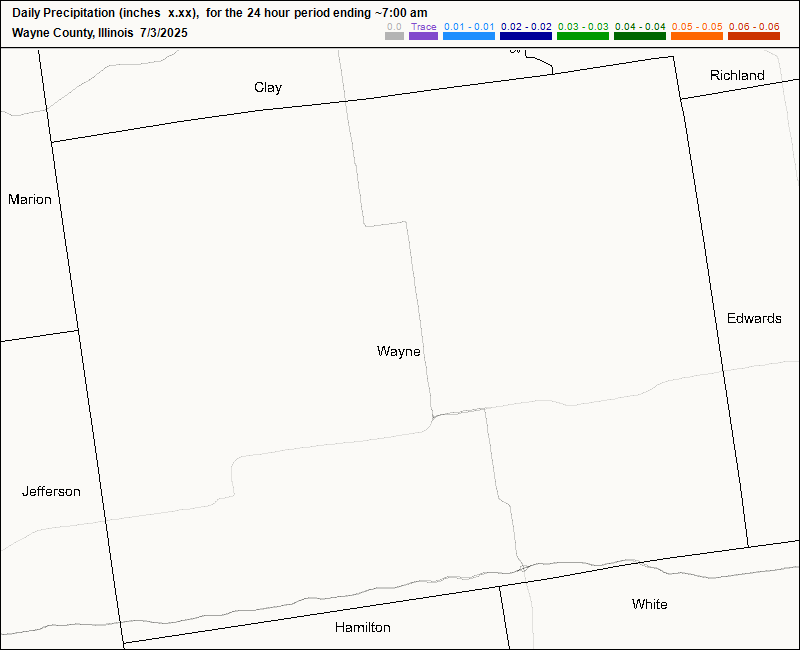Select the Wayne county label
800x650 pixels.
[398, 352]
